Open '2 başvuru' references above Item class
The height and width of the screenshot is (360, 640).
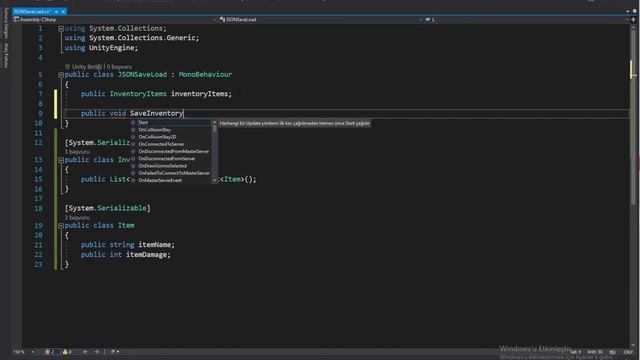(x=77, y=218)
